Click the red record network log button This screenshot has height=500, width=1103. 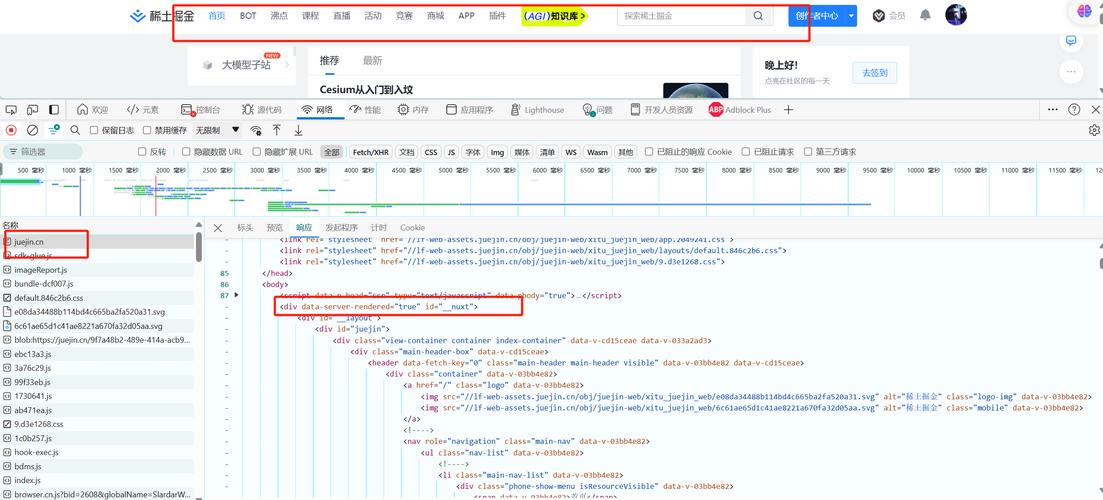click(11, 130)
